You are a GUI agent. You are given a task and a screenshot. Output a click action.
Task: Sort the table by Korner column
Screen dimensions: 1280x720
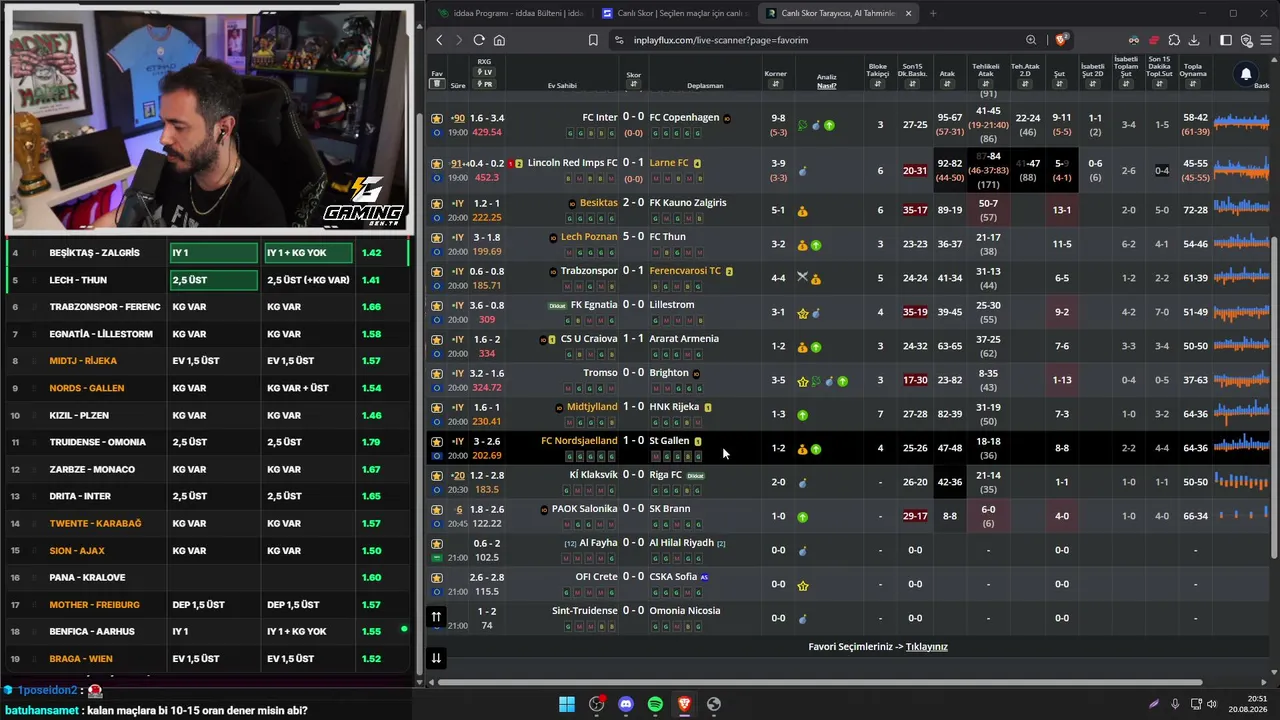point(776,85)
